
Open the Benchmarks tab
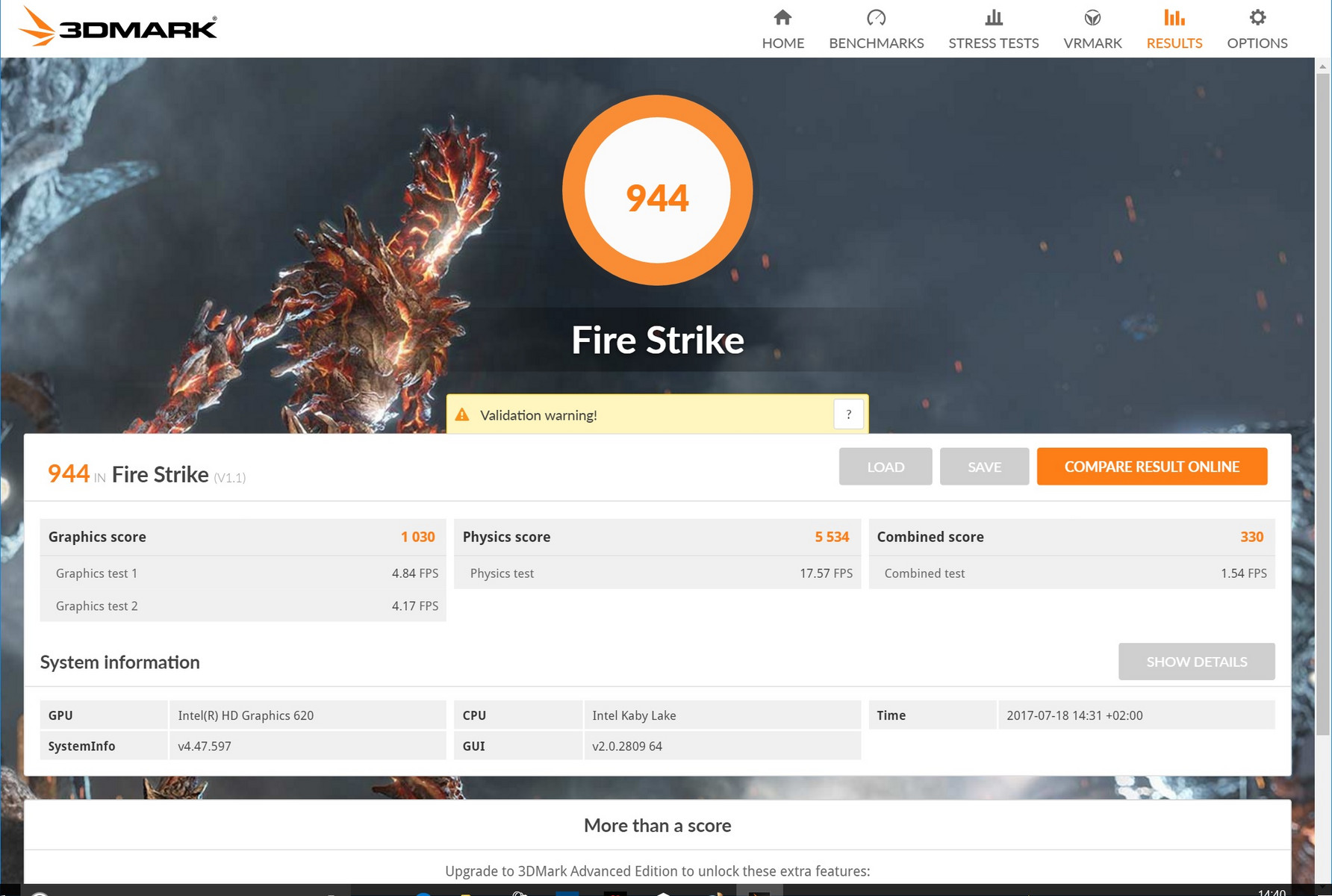tap(876, 29)
